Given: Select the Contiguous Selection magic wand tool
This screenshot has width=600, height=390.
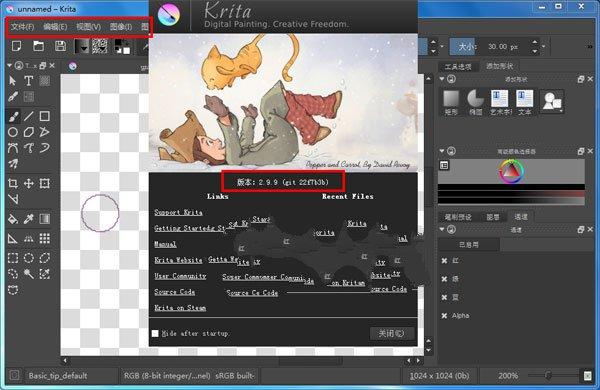Looking at the screenshot, I should click(29, 274).
